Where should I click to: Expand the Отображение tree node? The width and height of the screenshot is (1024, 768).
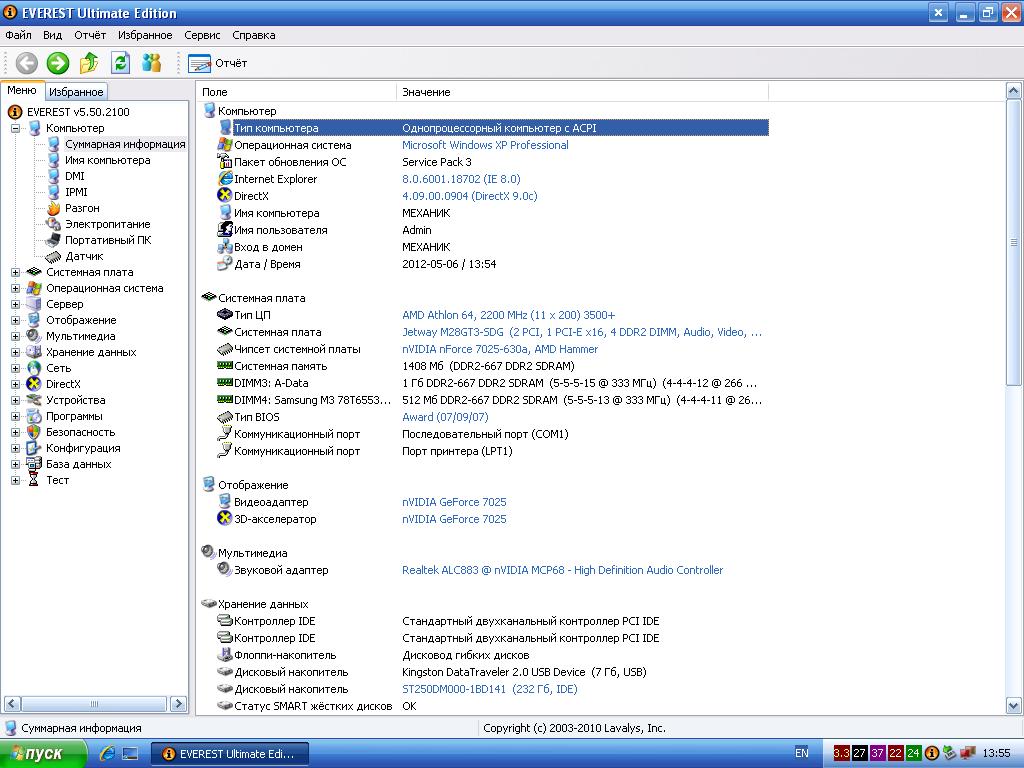tap(15, 321)
